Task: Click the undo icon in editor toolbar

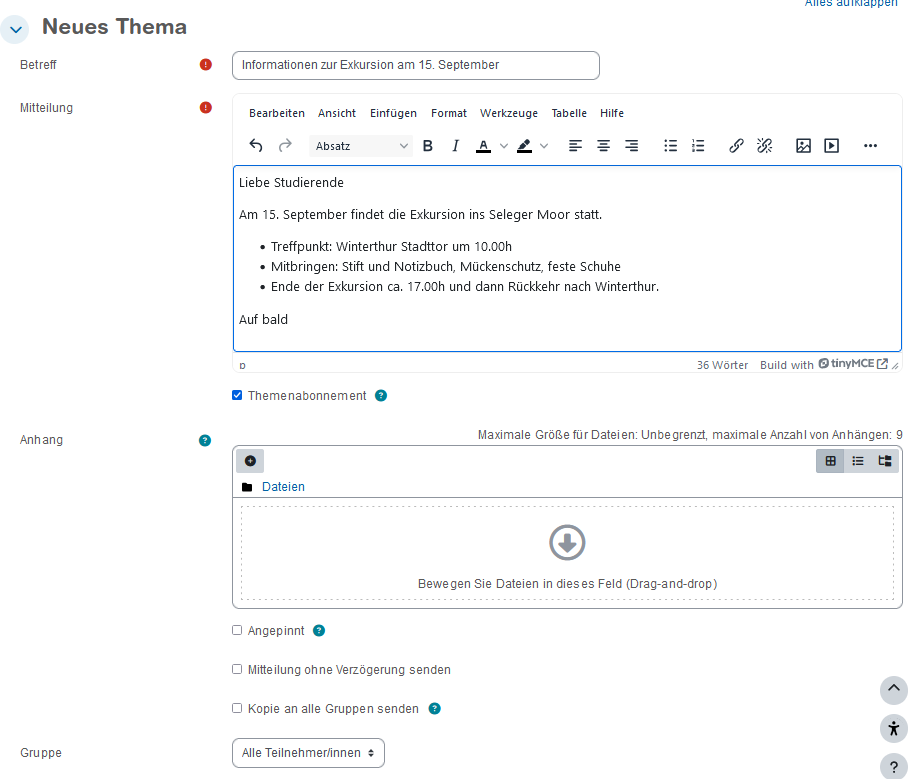Action: tap(256, 146)
